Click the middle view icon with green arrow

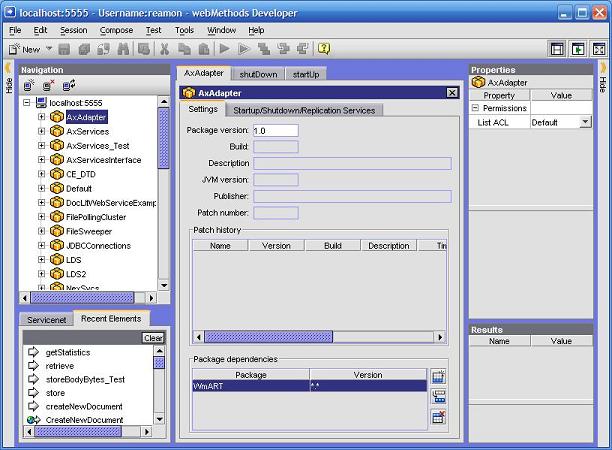(x=578, y=50)
